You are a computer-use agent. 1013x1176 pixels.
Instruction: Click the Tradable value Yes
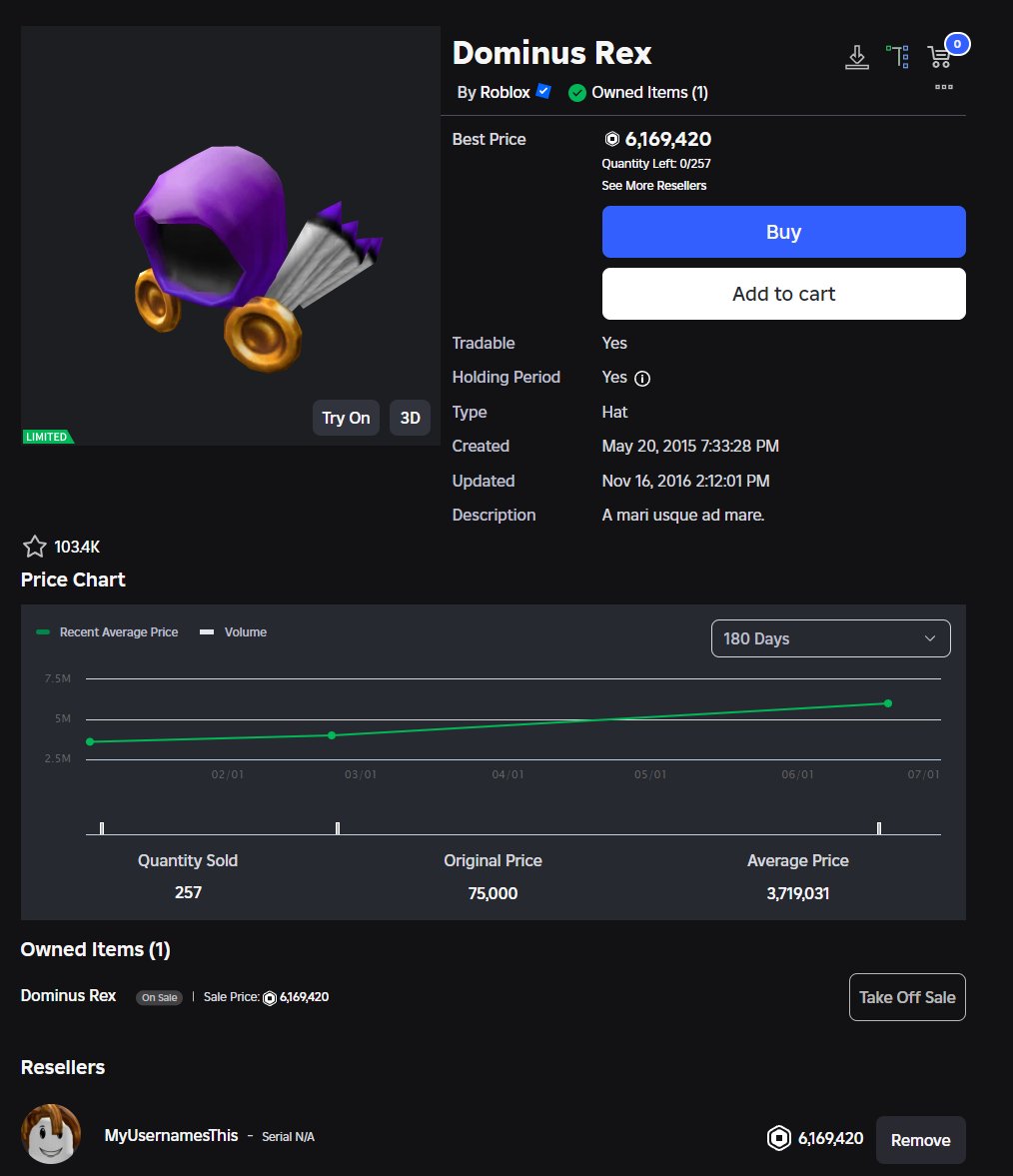tap(614, 343)
